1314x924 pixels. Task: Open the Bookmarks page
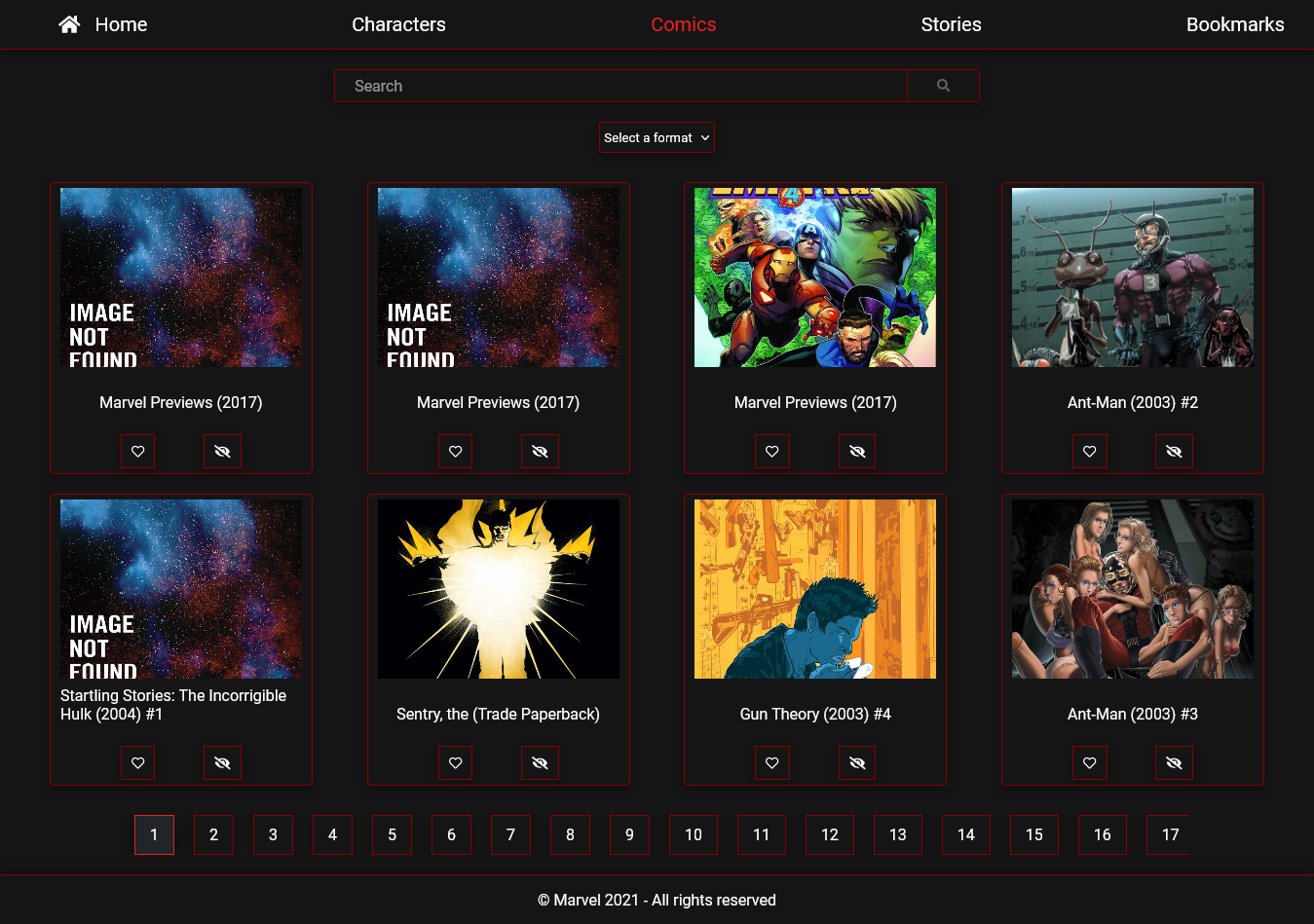pyautogui.click(x=1235, y=24)
